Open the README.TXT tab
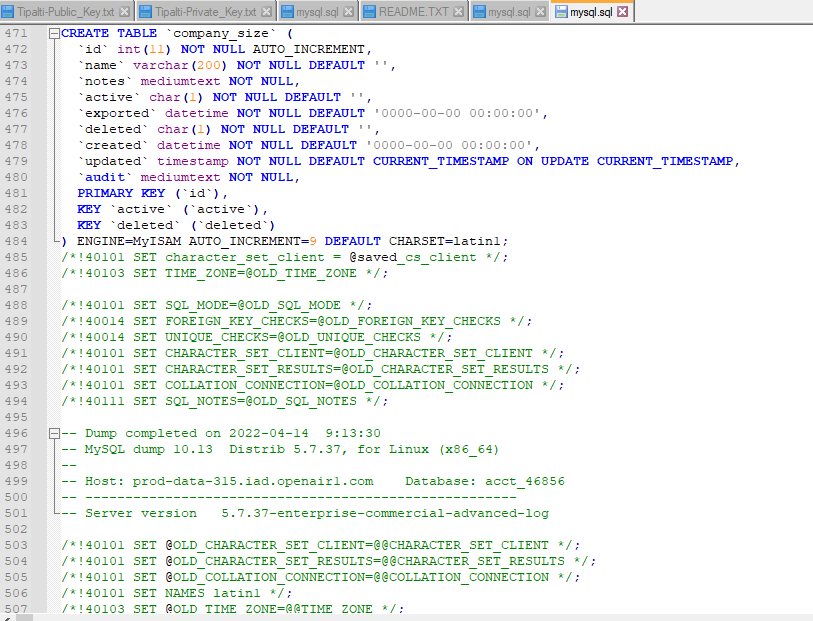The width and height of the screenshot is (813, 621). [414, 11]
